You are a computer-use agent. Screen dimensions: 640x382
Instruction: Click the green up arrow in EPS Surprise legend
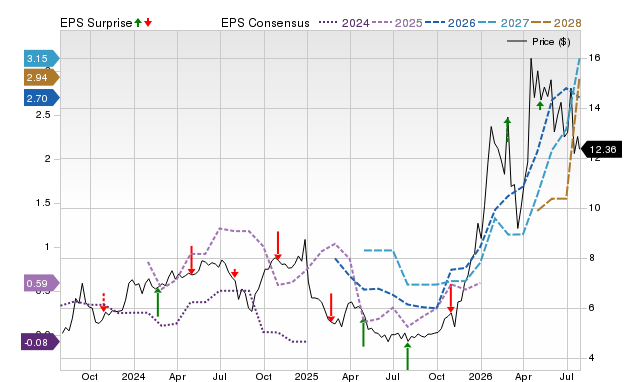(x=138, y=22)
